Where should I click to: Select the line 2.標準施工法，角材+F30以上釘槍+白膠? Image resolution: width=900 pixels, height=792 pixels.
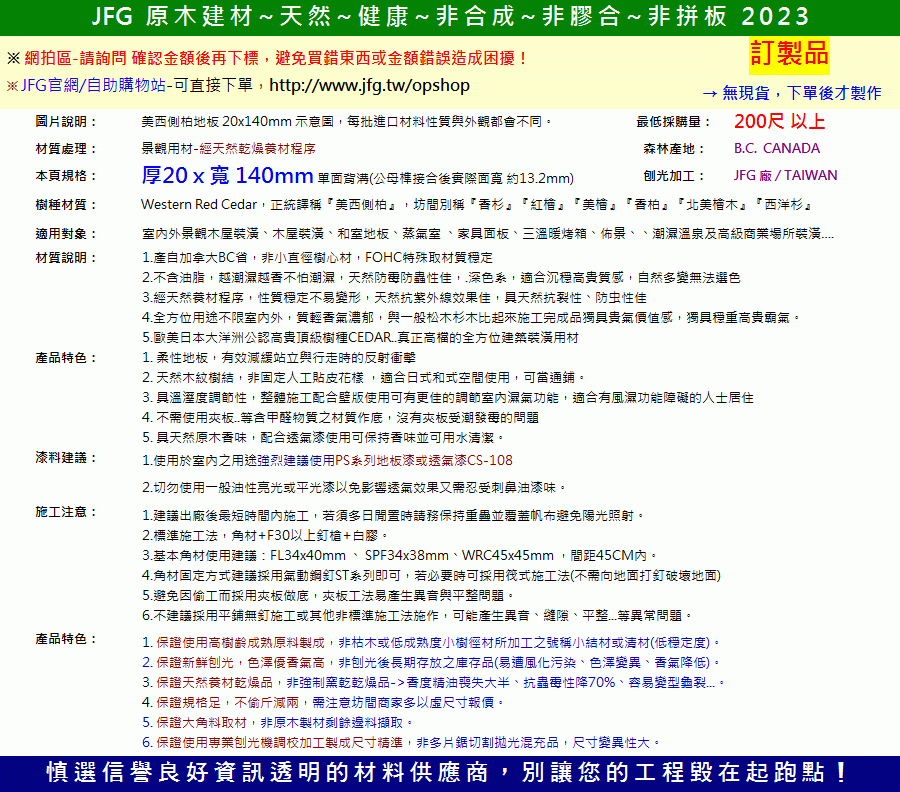[265, 535]
